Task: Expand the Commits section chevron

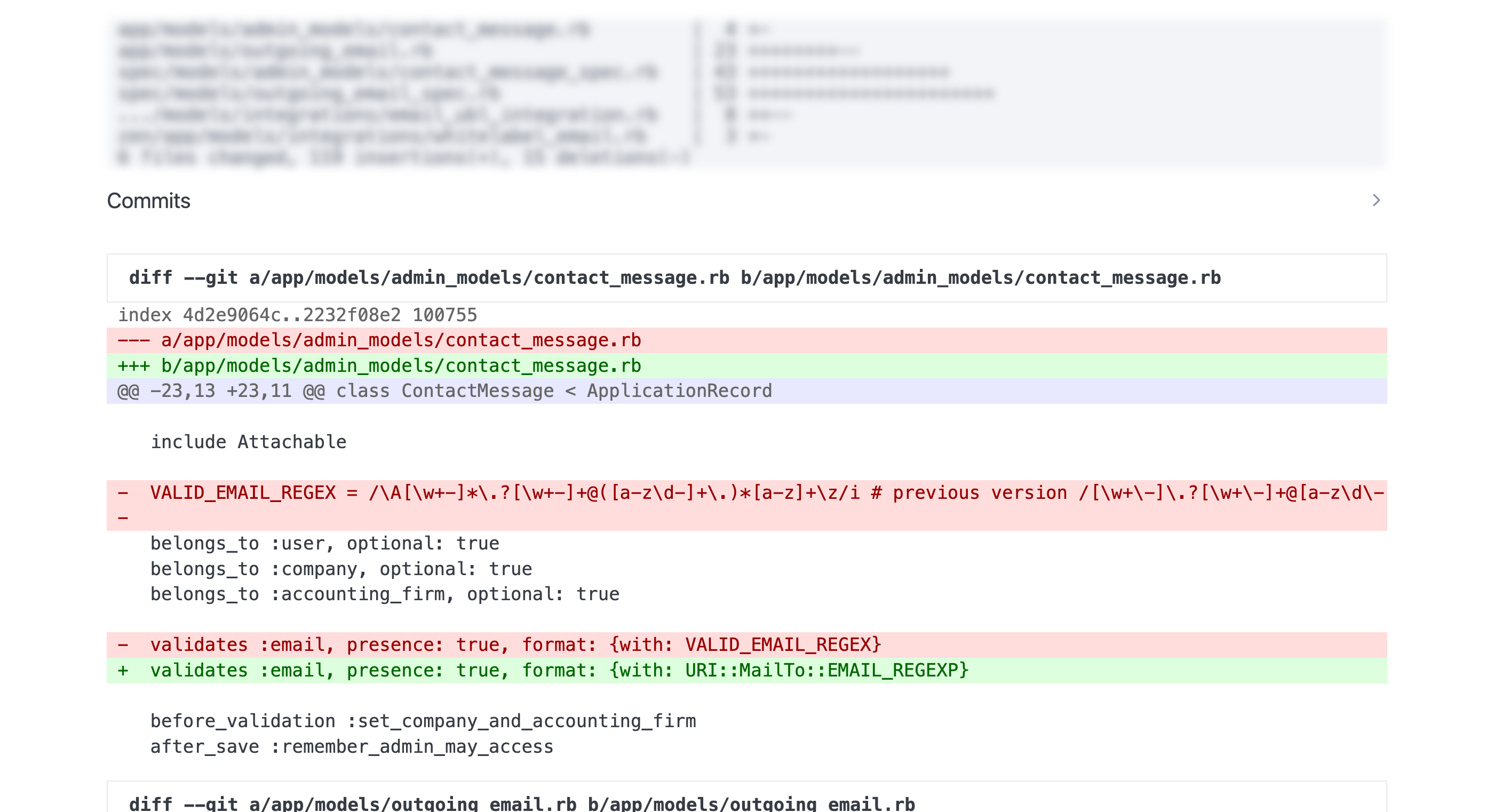Action: (x=1376, y=200)
